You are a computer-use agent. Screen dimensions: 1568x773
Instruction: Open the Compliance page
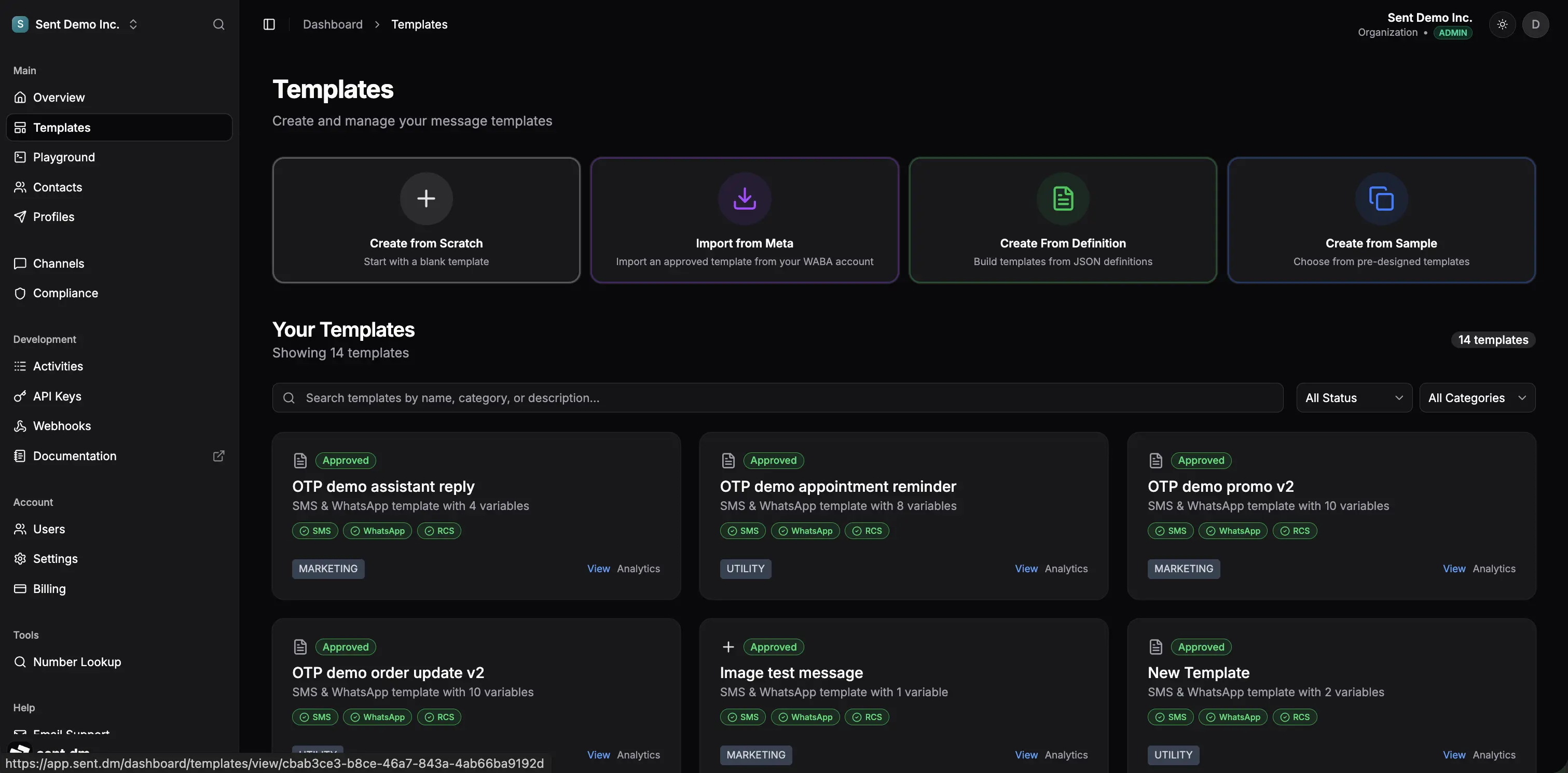coord(119,293)
